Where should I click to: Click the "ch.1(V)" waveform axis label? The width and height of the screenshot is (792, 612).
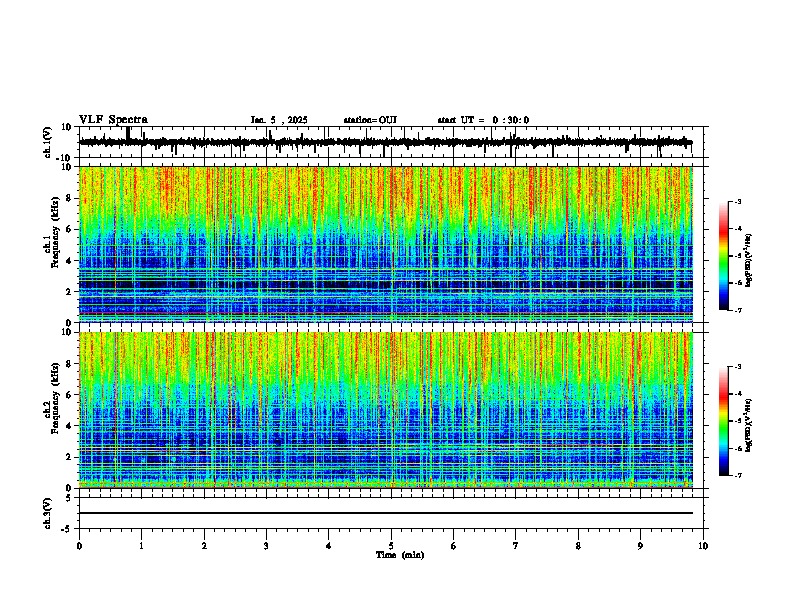(x=48, y=142)
